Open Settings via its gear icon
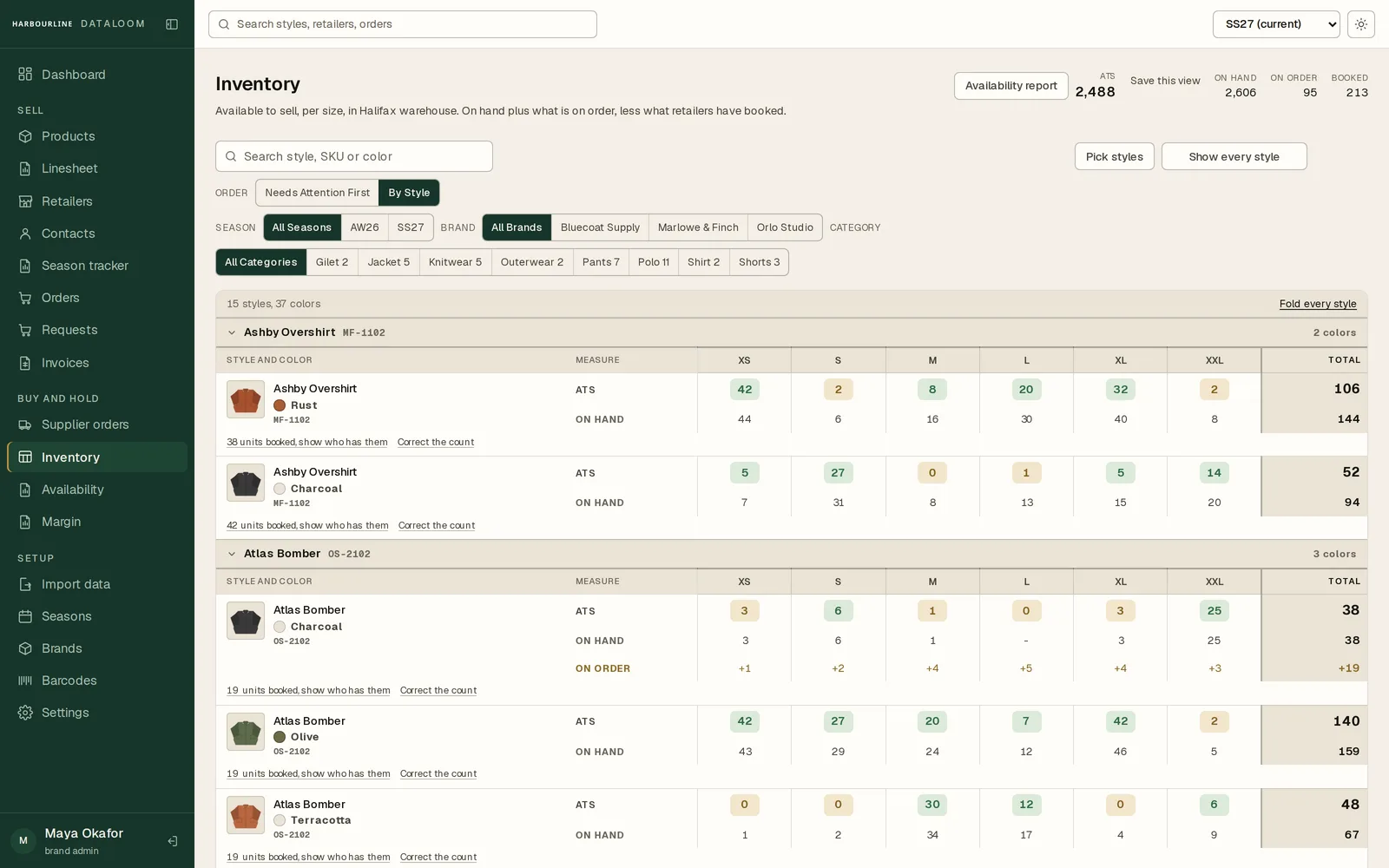 tap(25, 713)
